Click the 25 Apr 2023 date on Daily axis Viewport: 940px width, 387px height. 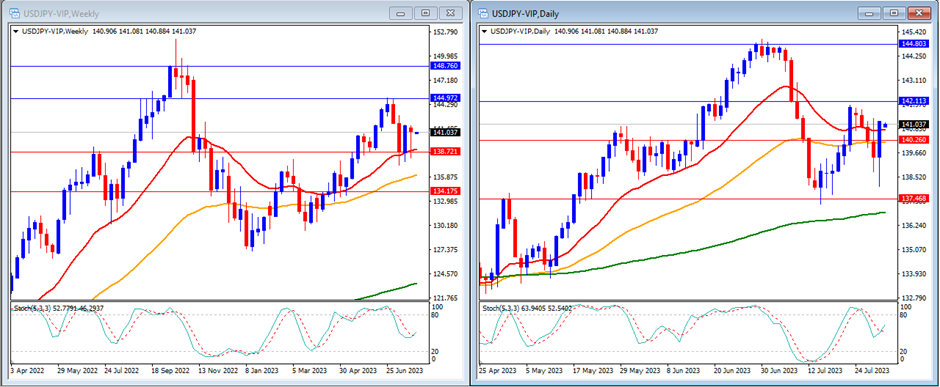(x=498, y=371)
